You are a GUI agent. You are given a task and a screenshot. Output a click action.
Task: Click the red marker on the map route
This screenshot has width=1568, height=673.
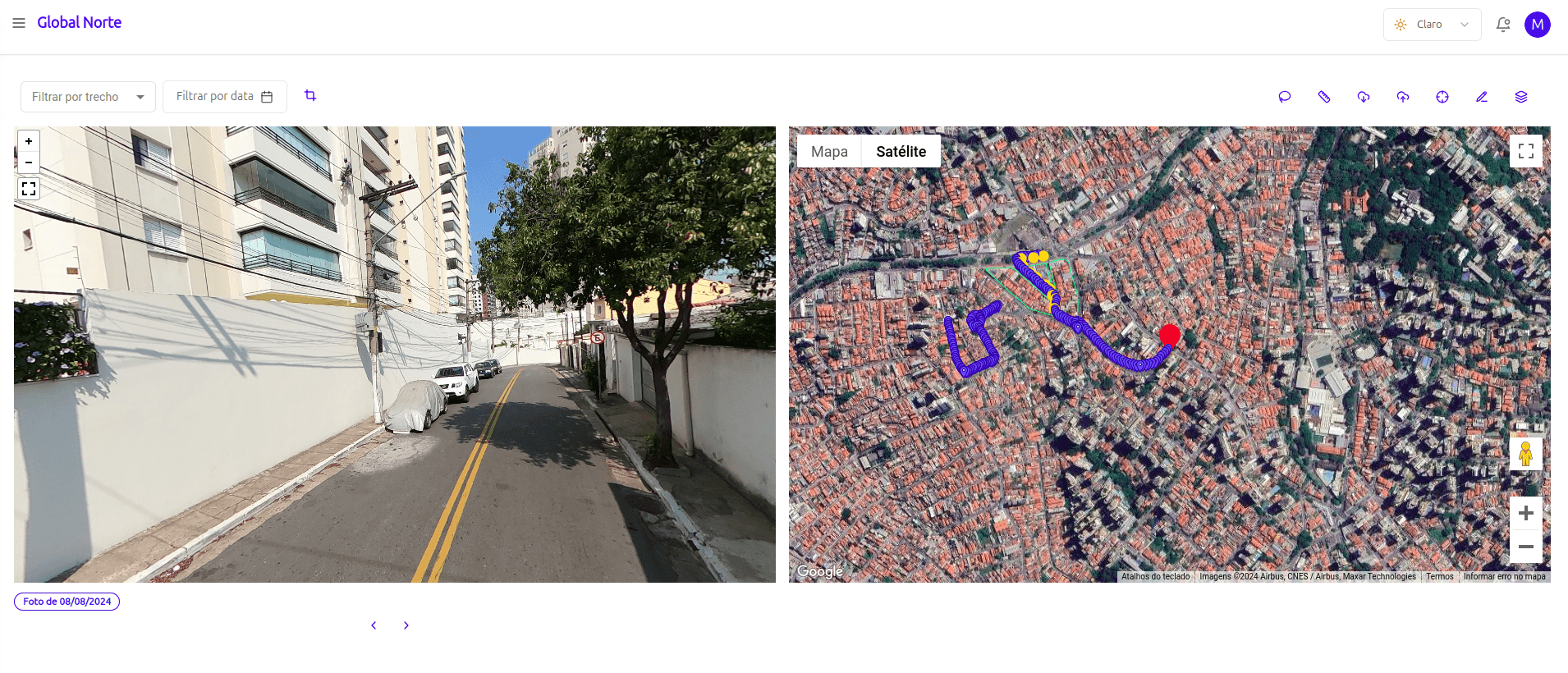coord(1170,335)
